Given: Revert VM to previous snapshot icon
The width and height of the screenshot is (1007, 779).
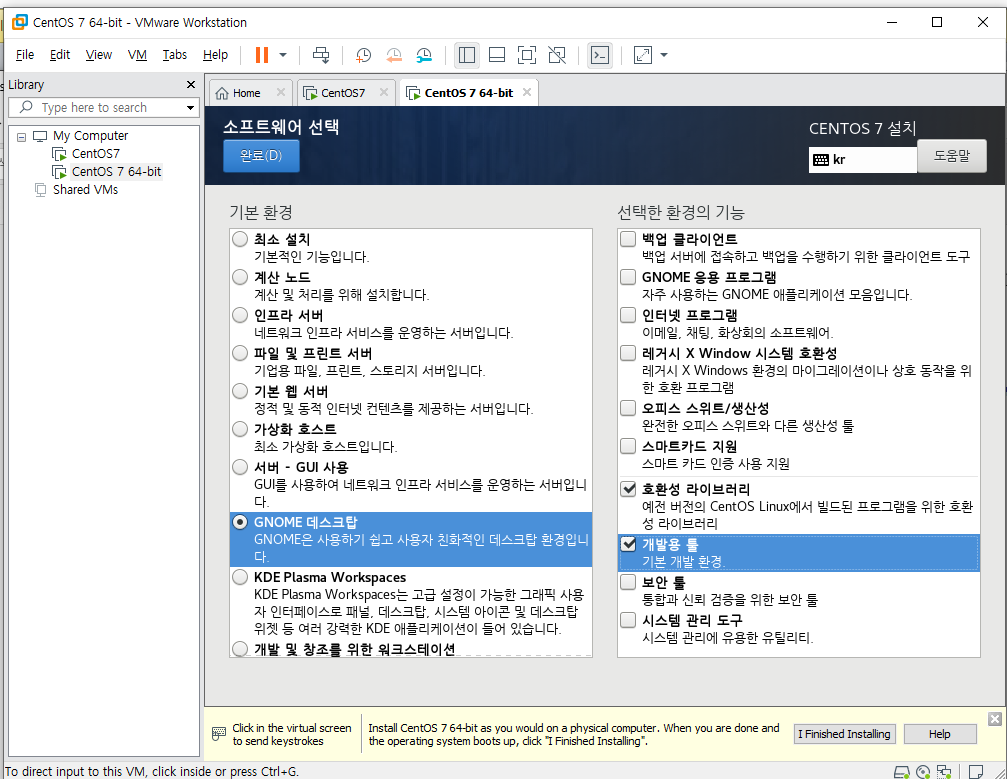Looking at the screenshot, I should pyautogui.click(x=394, y=55).
